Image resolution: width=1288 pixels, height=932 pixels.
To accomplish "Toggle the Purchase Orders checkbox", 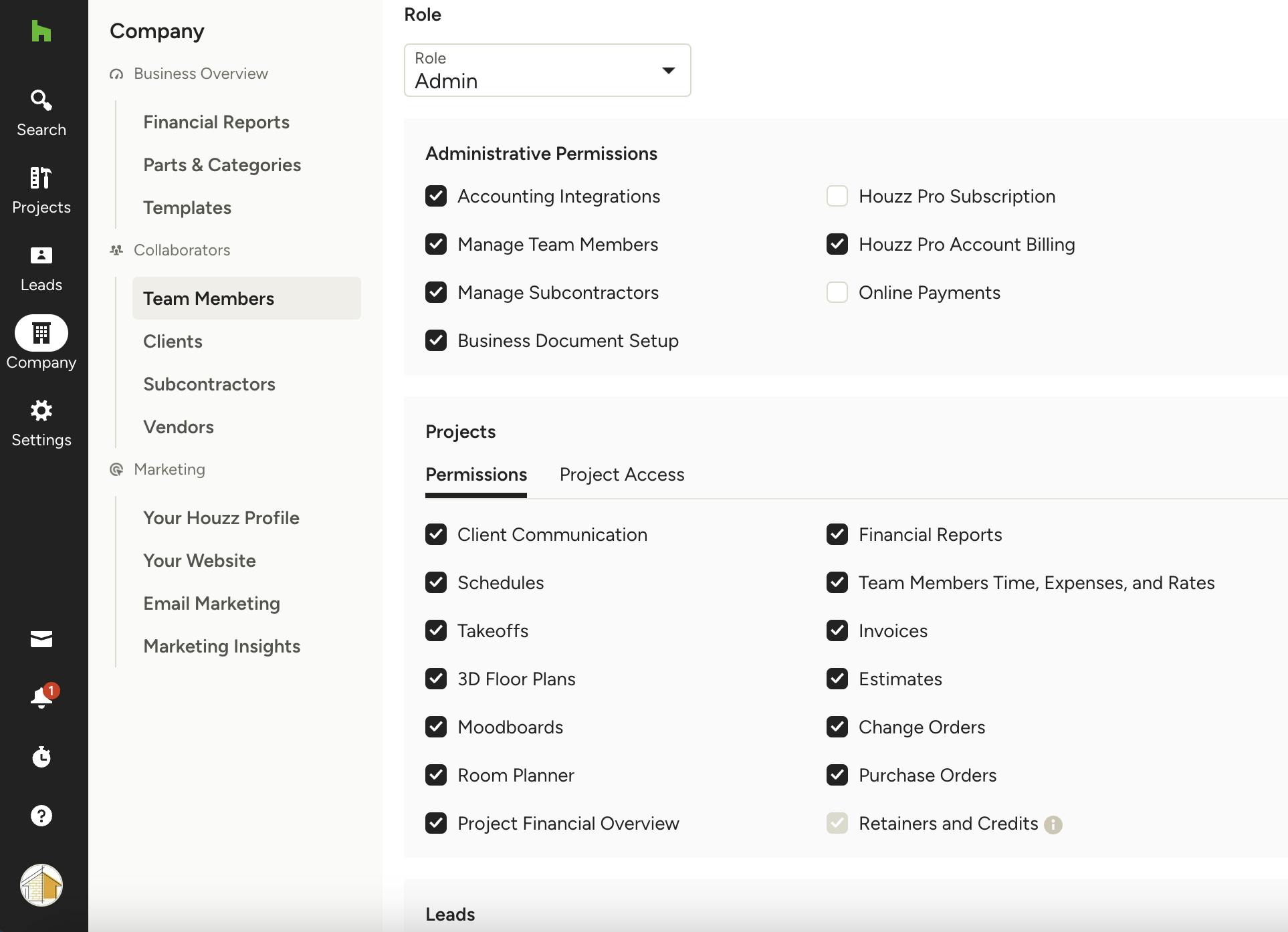I will [837, 775].
